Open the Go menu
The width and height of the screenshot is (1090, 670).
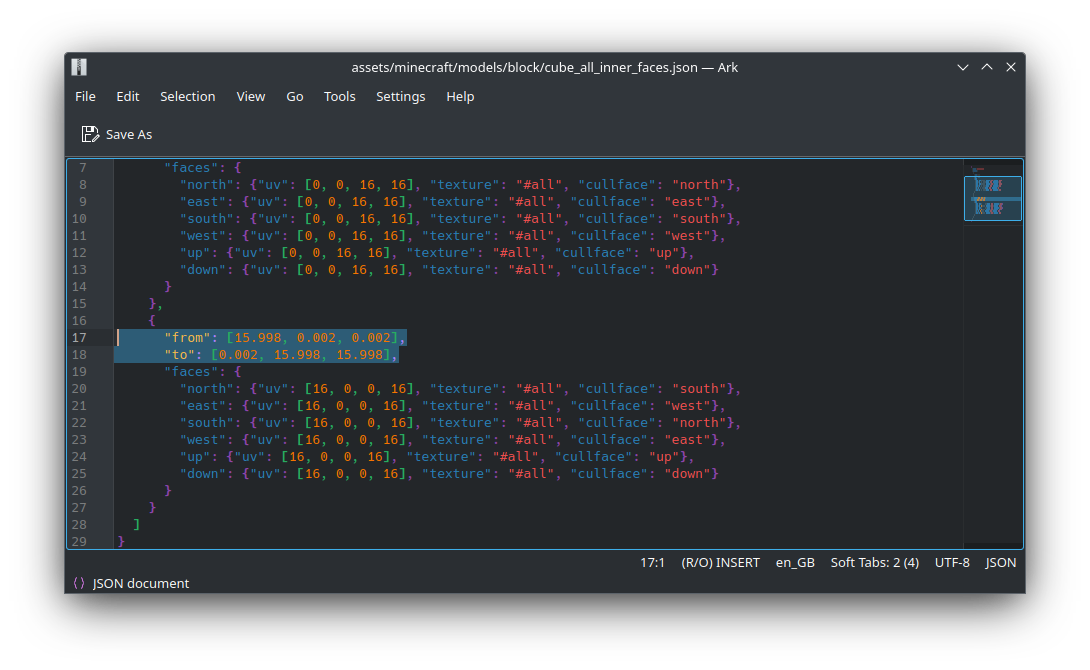click(x=295, y=97)
